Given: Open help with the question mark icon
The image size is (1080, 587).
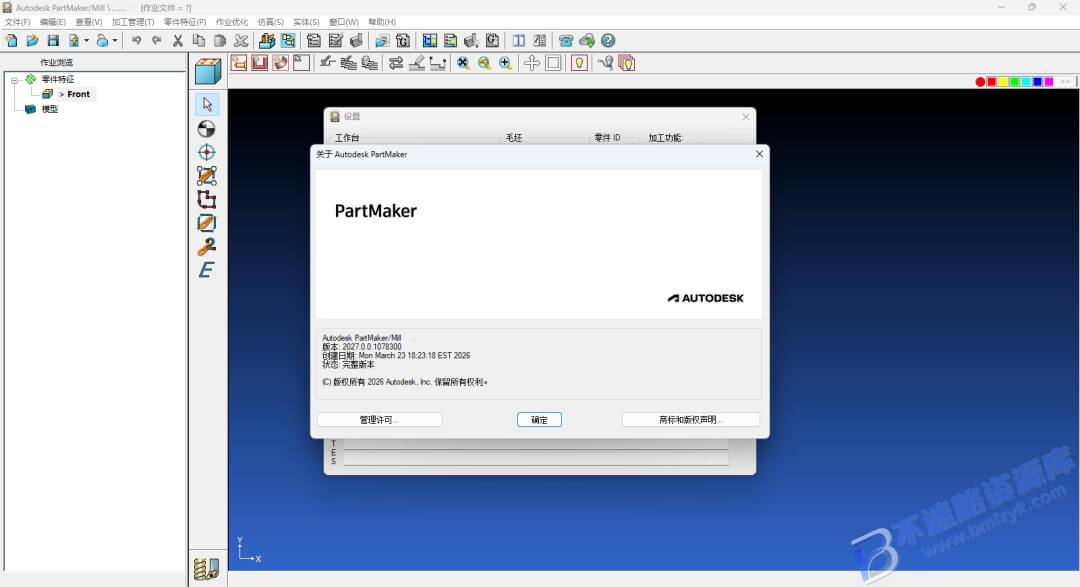Looking at the screenshot, I should click(608, 41).
